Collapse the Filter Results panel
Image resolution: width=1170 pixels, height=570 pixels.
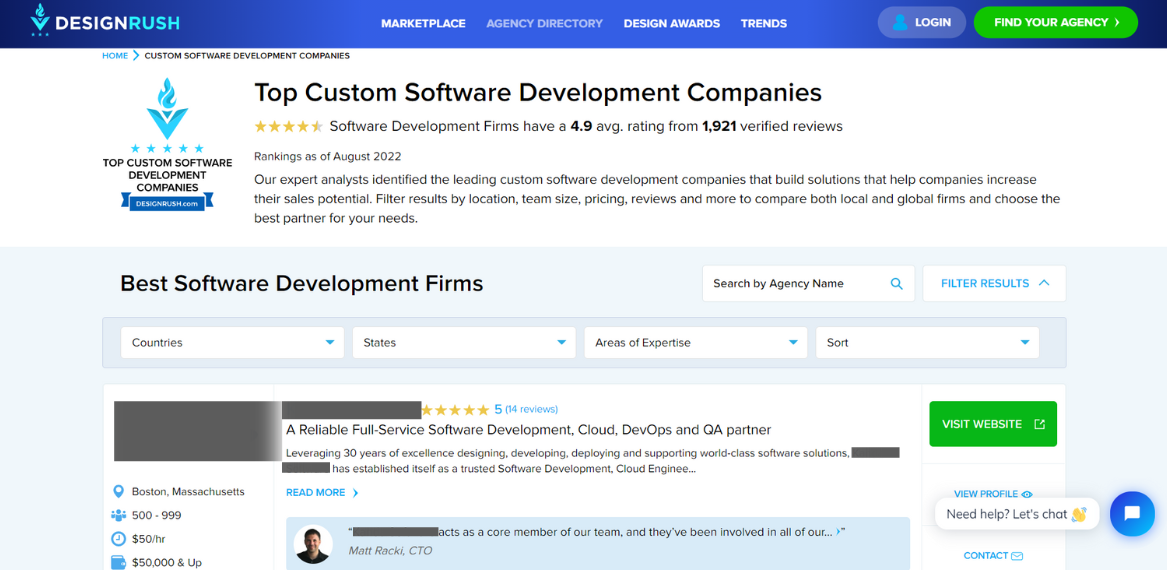pyautogui.click(x=994, y=284)
